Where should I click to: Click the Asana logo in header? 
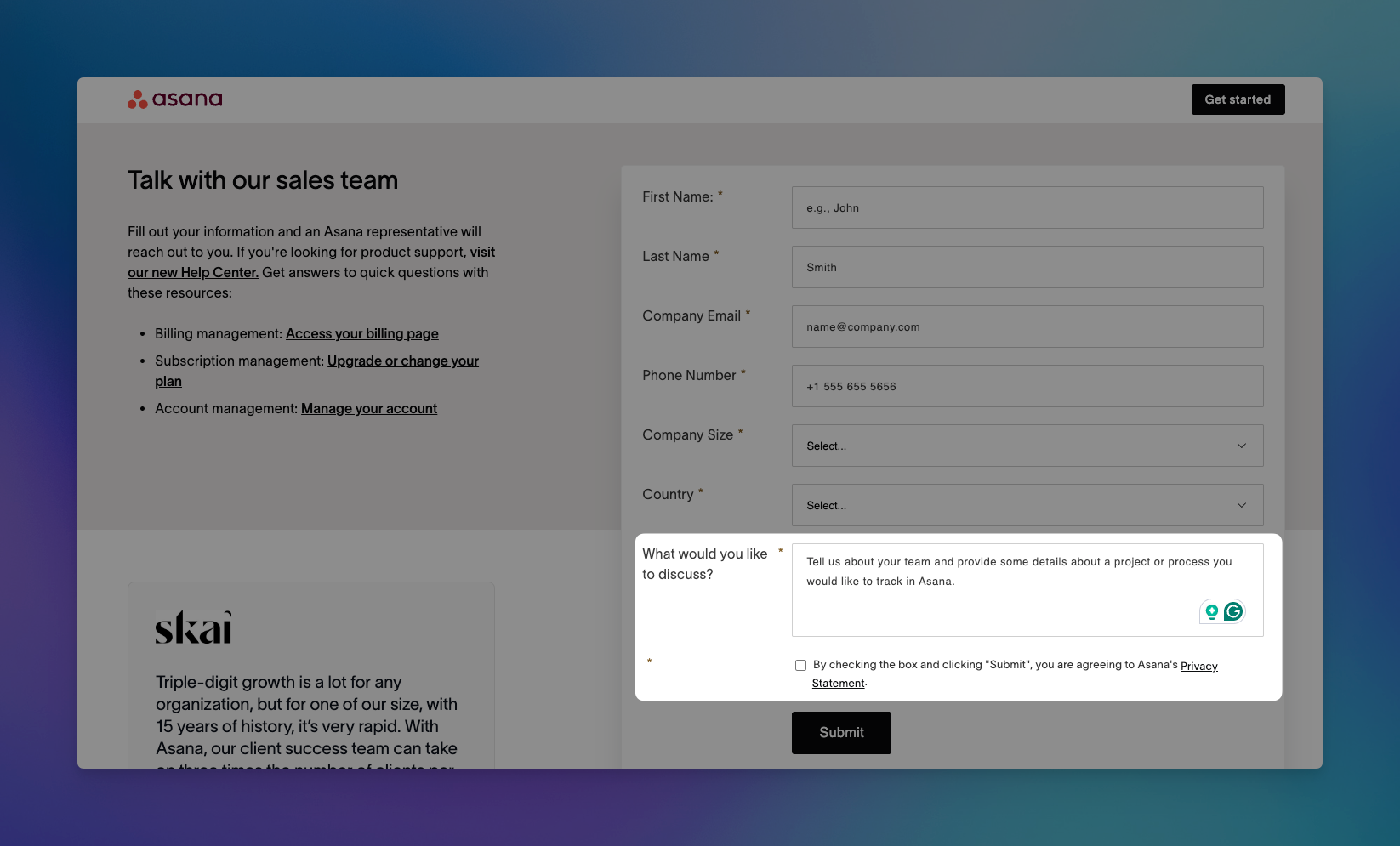(x=175, y=99)
